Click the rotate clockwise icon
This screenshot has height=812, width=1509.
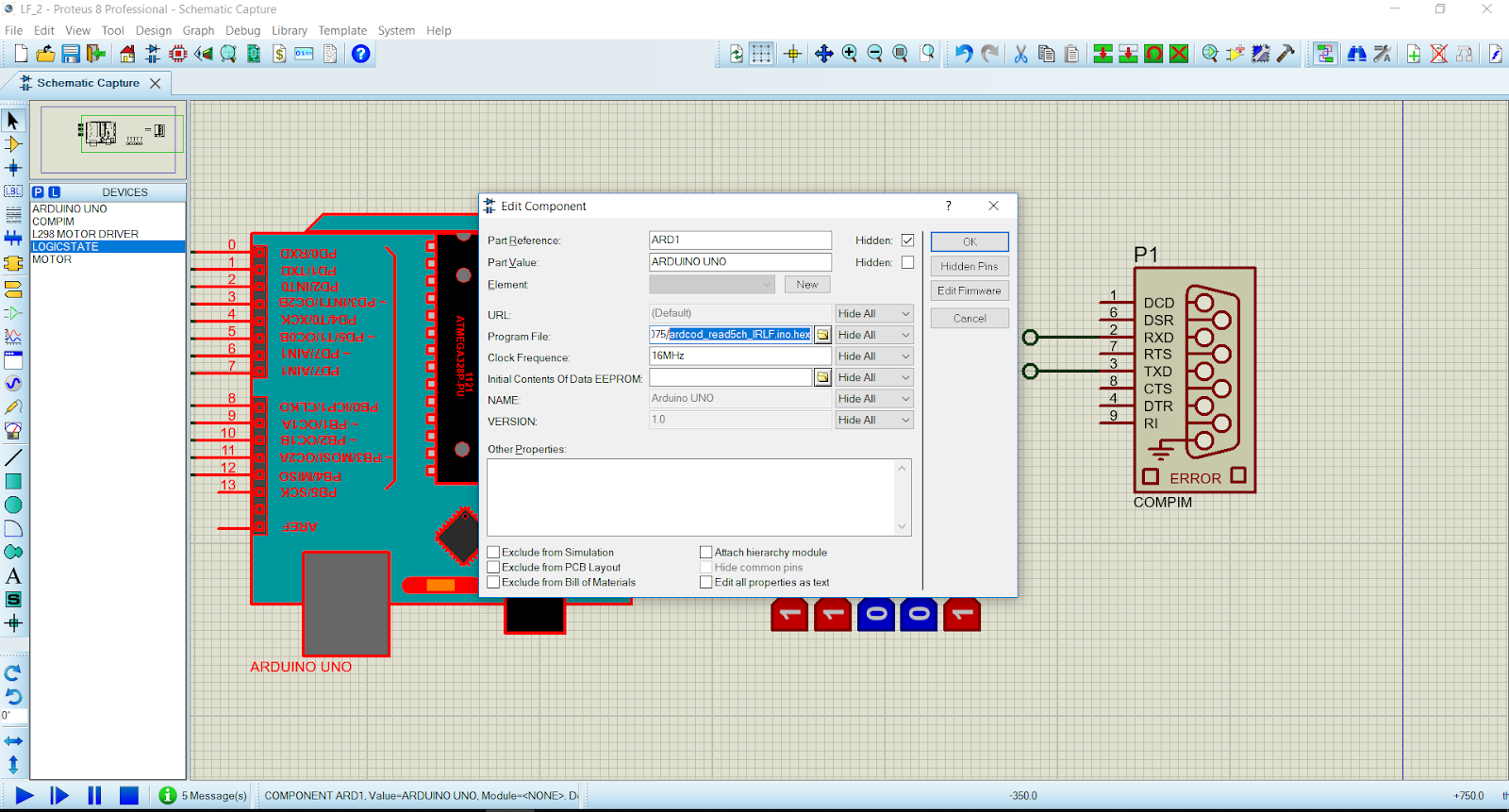(x=13, y=673)
